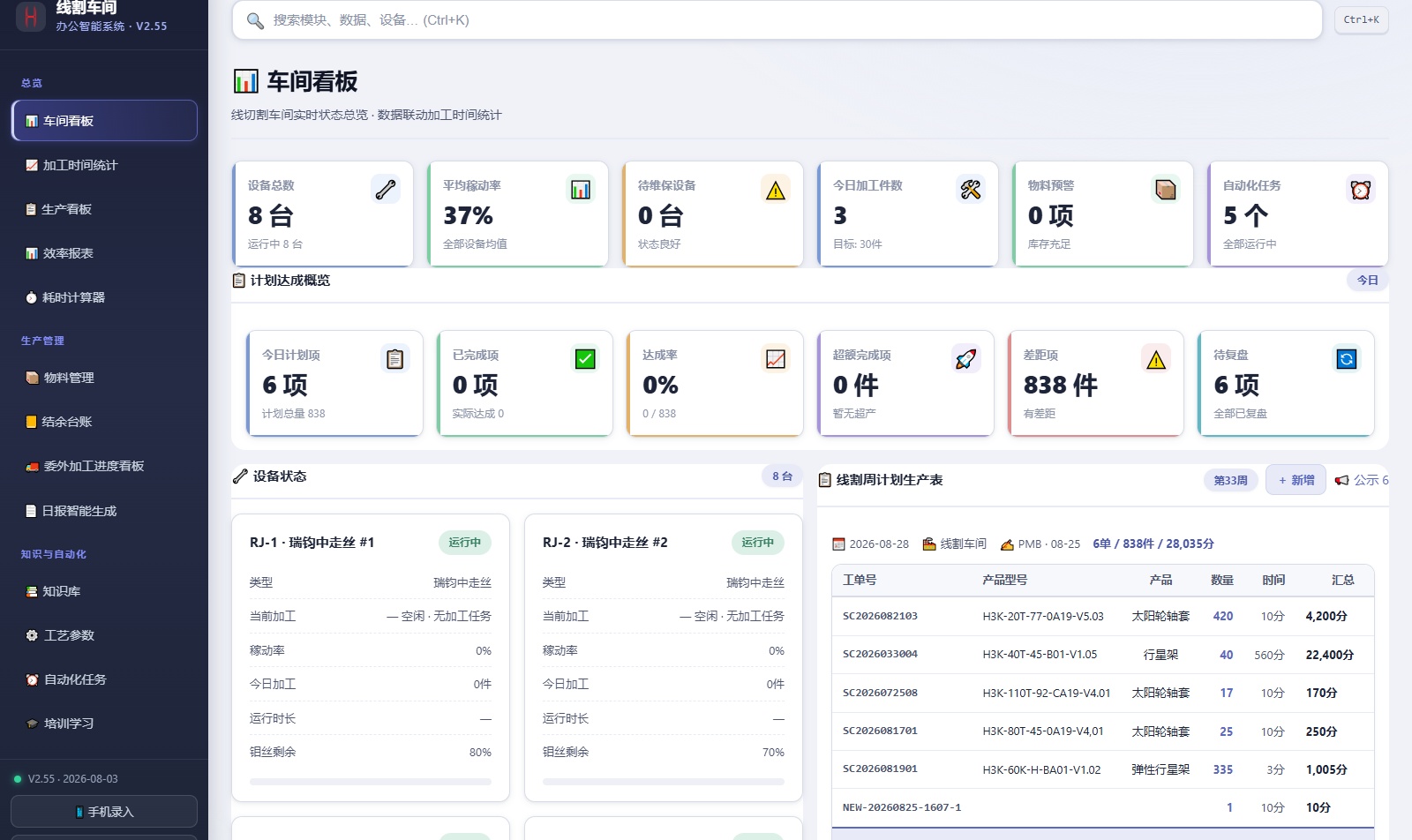The width and height of the screenshot is (1412, 840).
Task: Click the alarm clock icon in 自动化任务 card
Action: [1361, 189]
